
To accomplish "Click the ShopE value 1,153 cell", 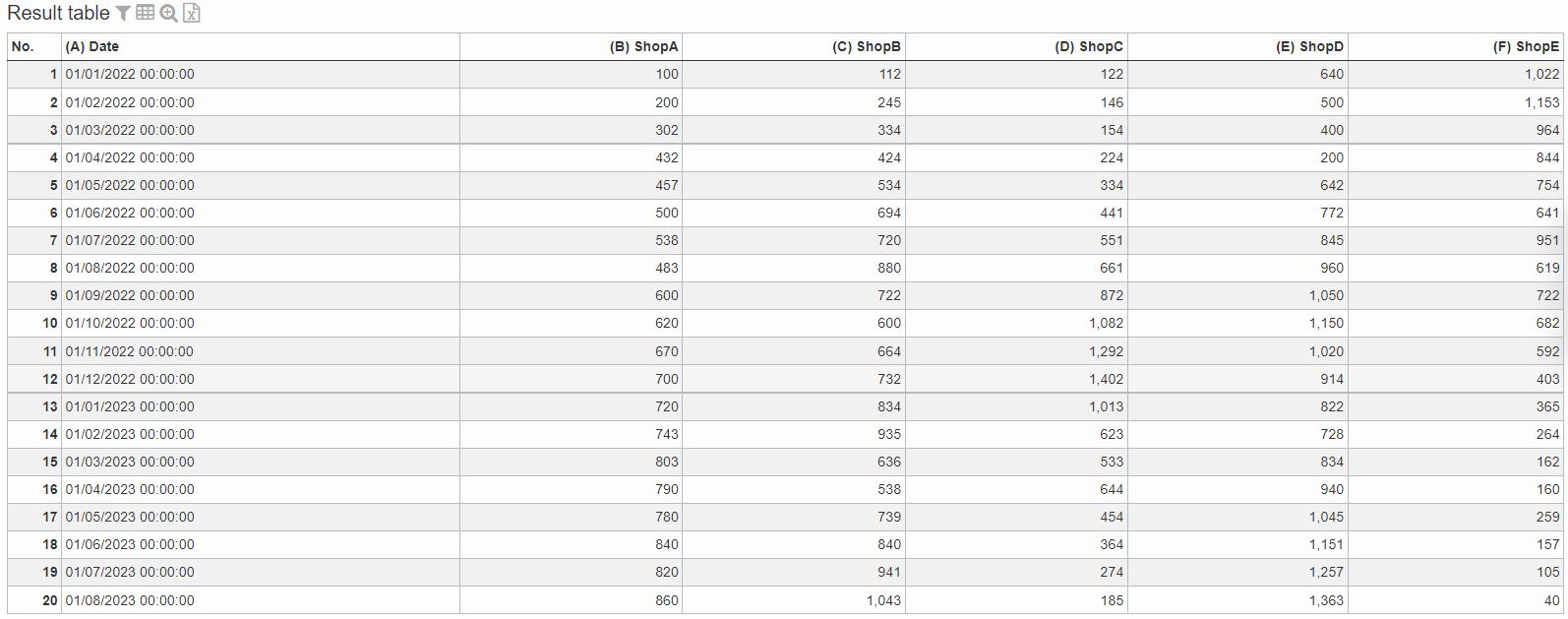I will (x=1456, y=102).
